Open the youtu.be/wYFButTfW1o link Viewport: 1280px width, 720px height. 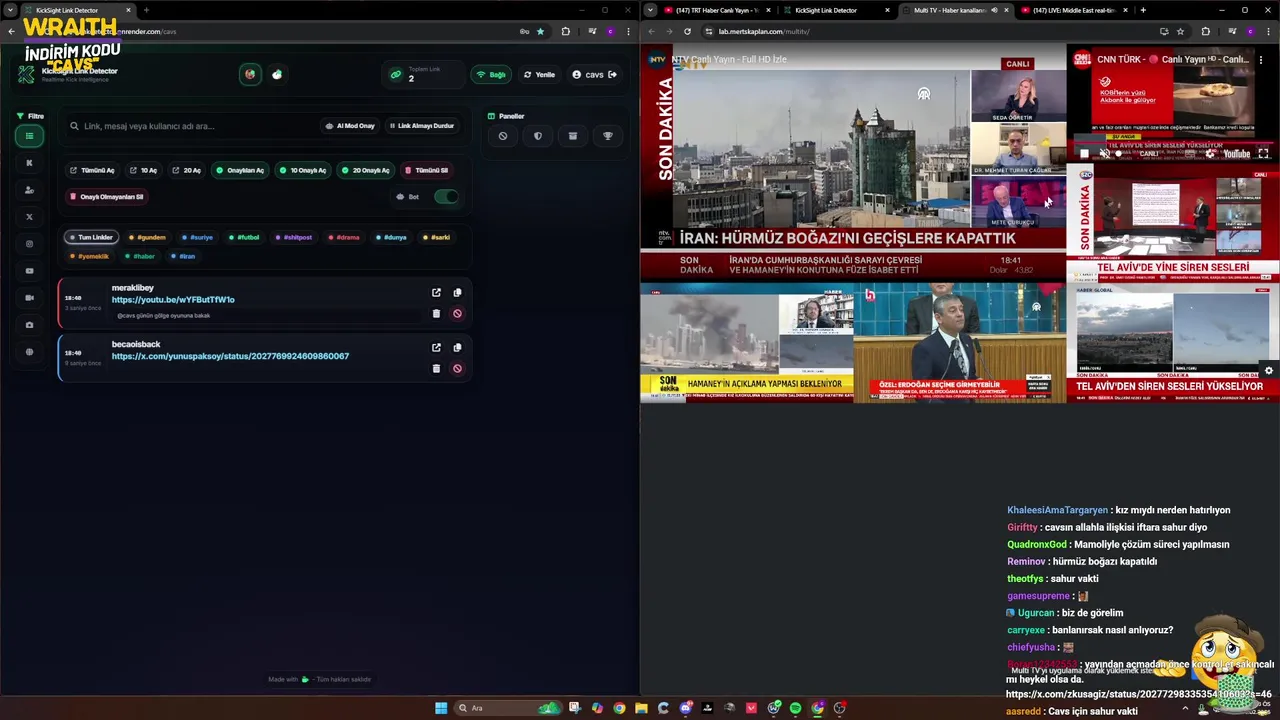(173, 300)
